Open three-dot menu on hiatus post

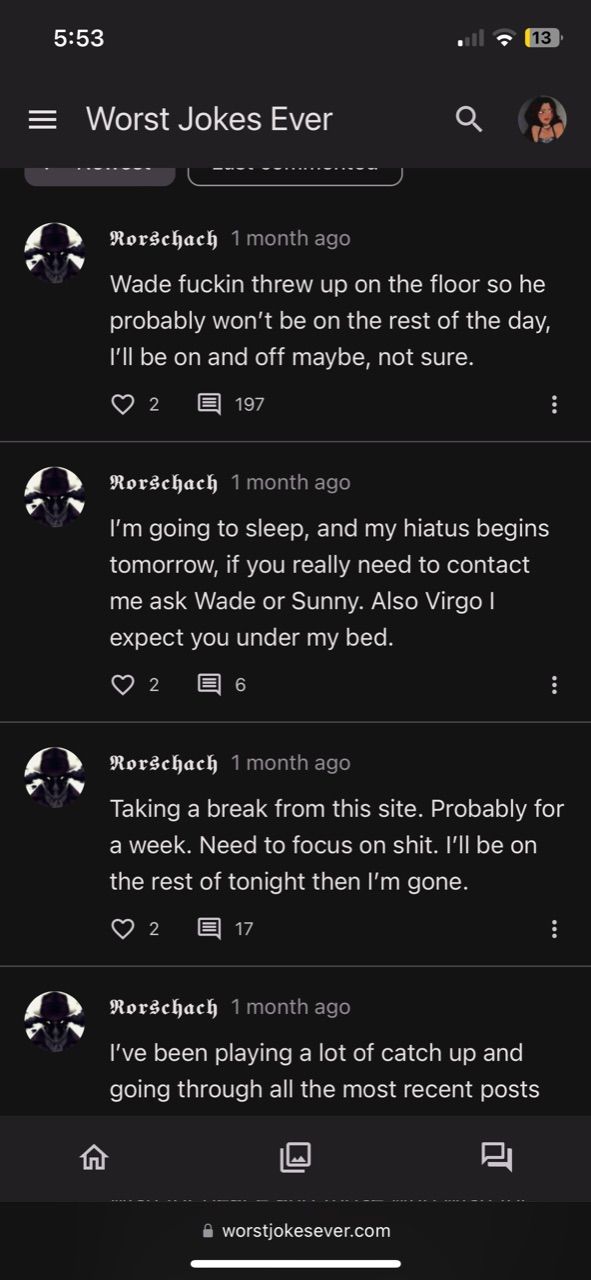click(x=554, y=685)
